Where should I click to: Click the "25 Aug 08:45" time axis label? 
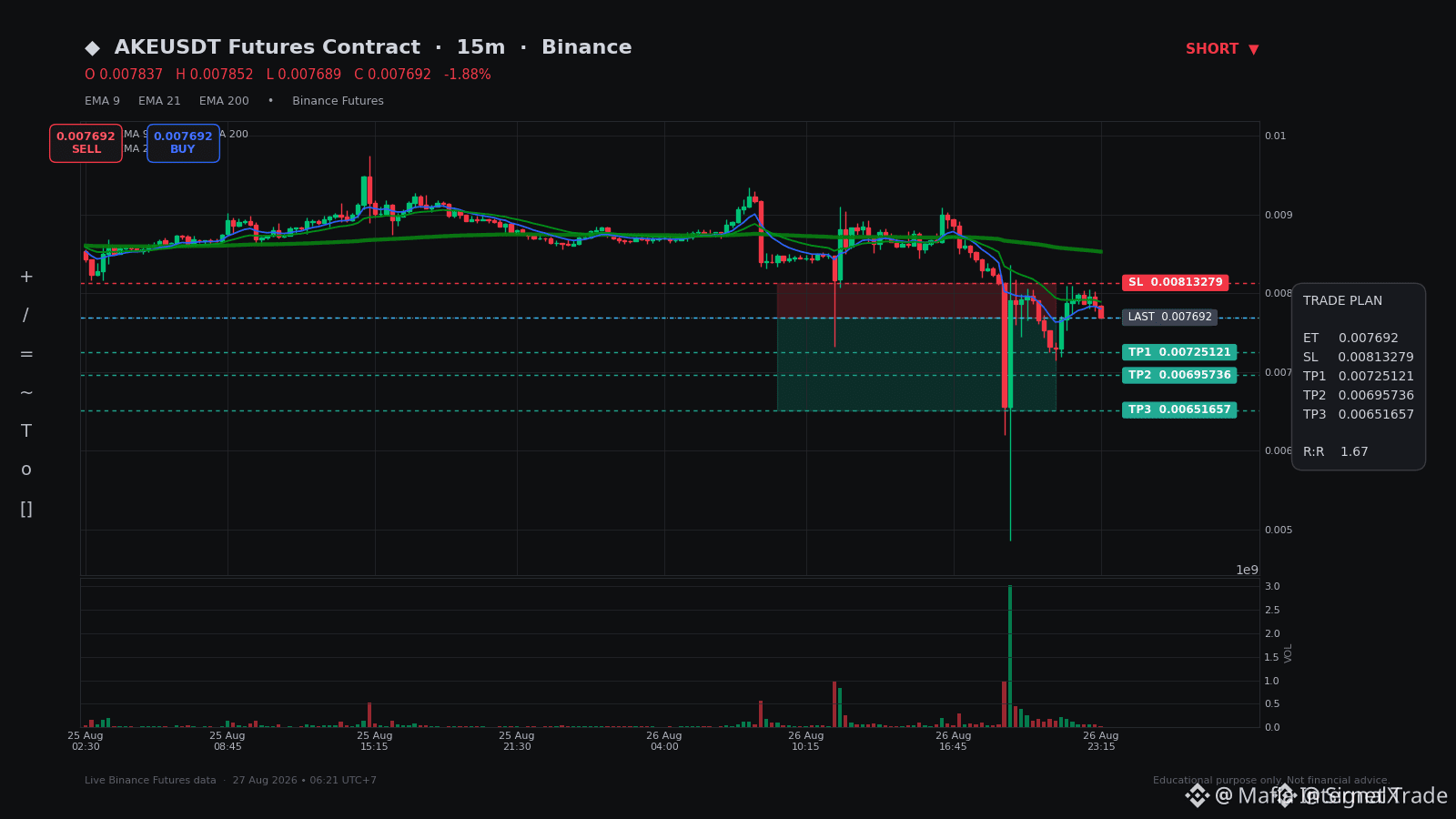point(227,741)
